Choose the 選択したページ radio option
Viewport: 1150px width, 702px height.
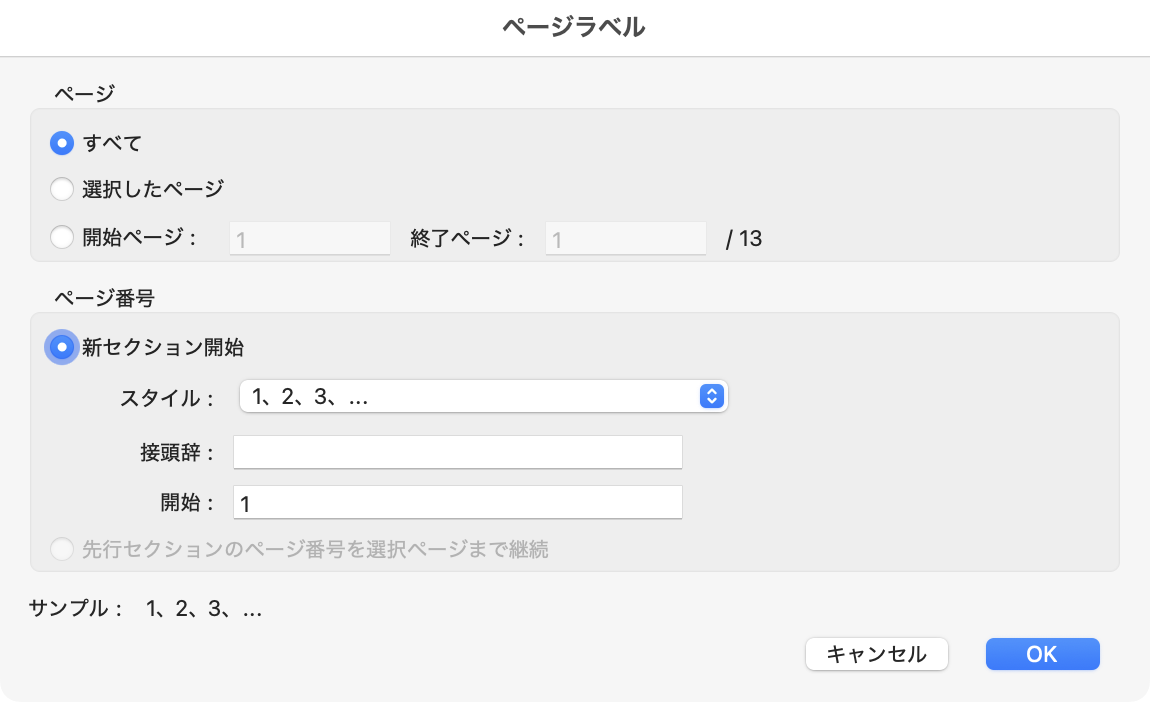click(62, 189)
